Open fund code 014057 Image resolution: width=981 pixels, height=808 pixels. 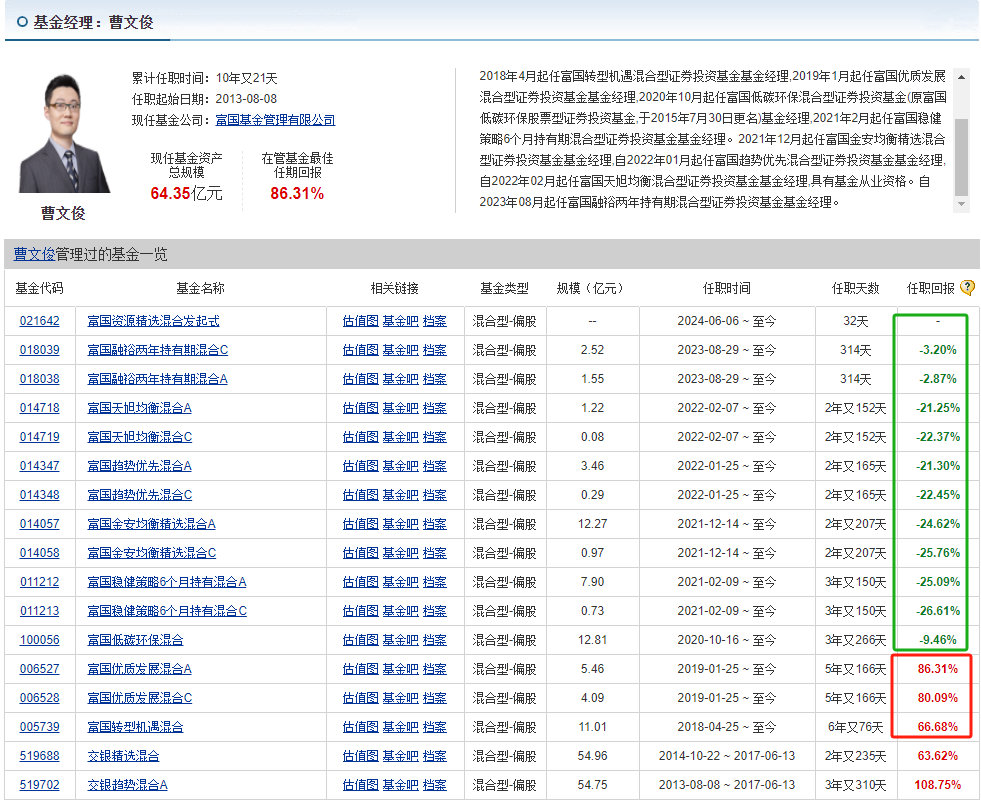pyautogui.click(x=39, y=524)
